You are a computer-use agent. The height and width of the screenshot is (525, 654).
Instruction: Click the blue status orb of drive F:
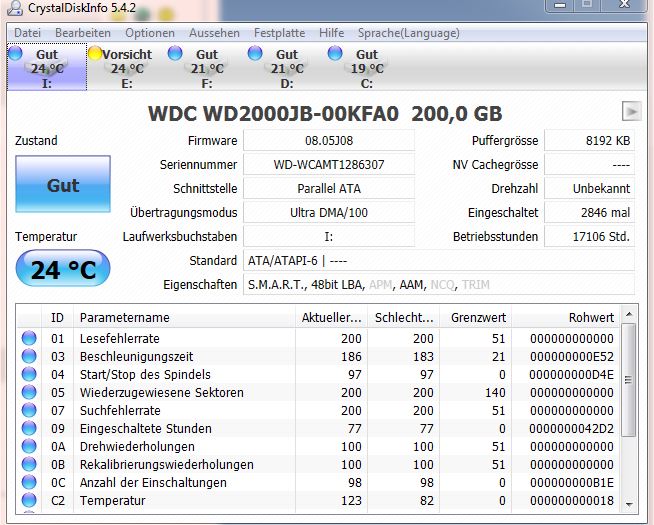(x=175, y=53)
